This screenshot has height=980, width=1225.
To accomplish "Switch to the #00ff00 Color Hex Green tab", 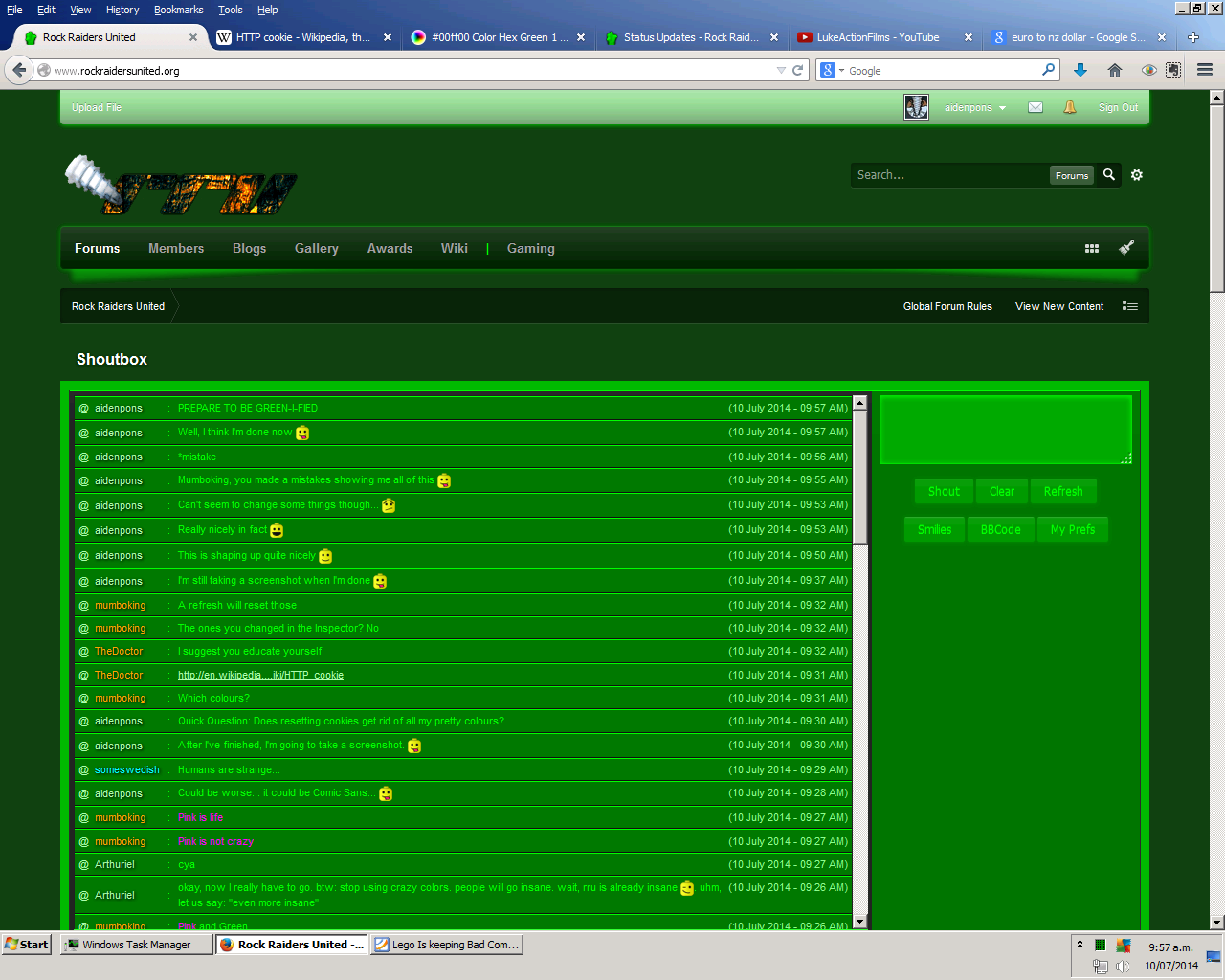I will [498, 37].
